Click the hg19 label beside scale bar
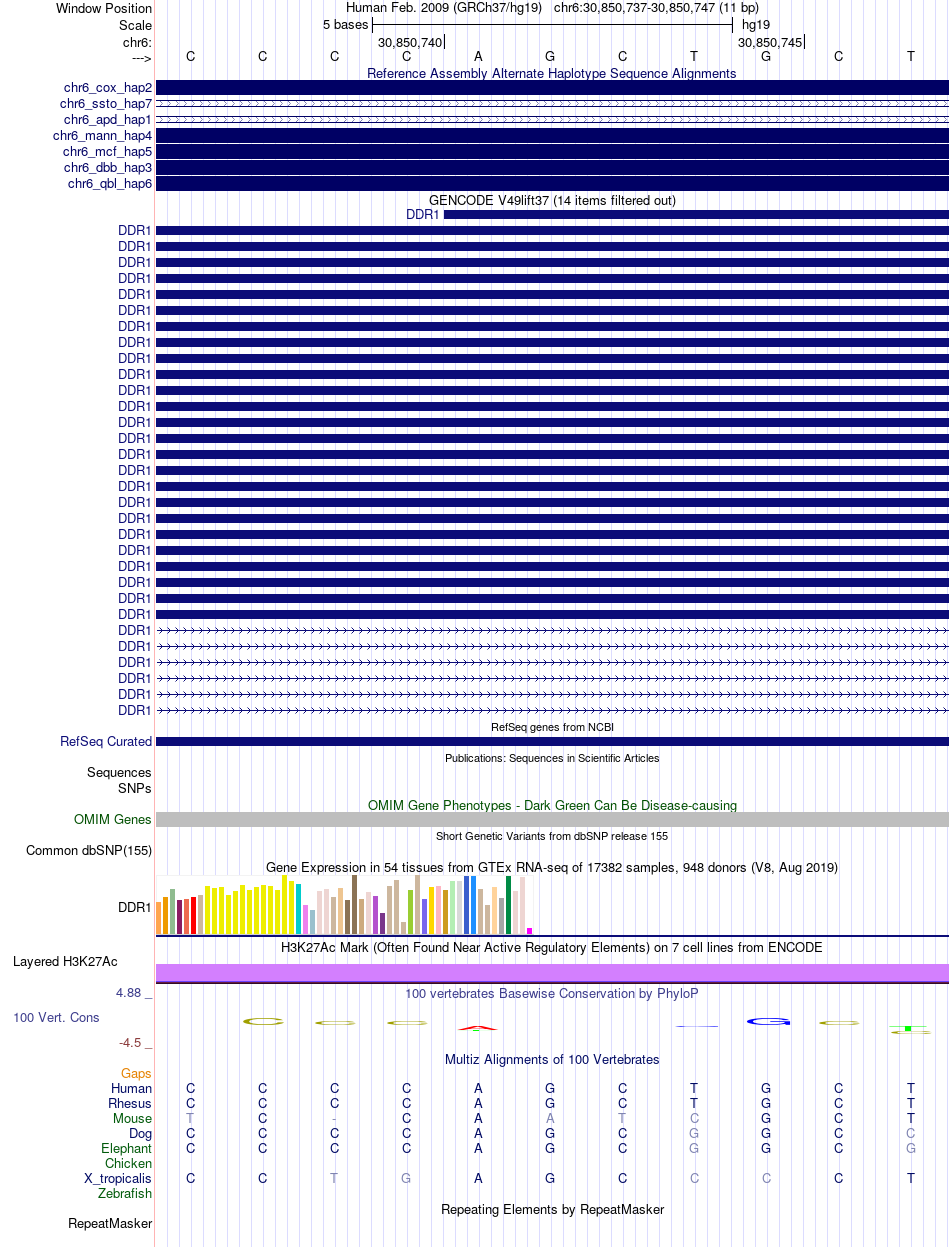Image resolution: width=950 pixels, height=1247 pixels. point(755,25)
